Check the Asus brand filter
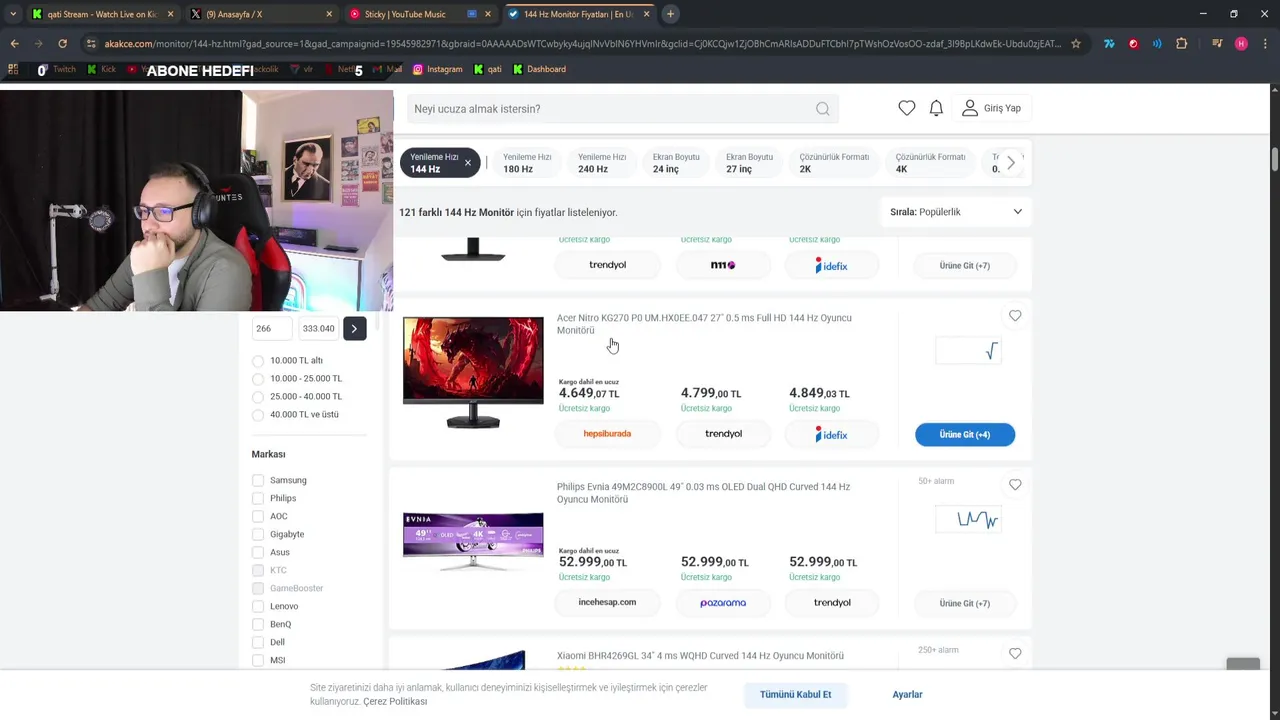 point(258,552)
